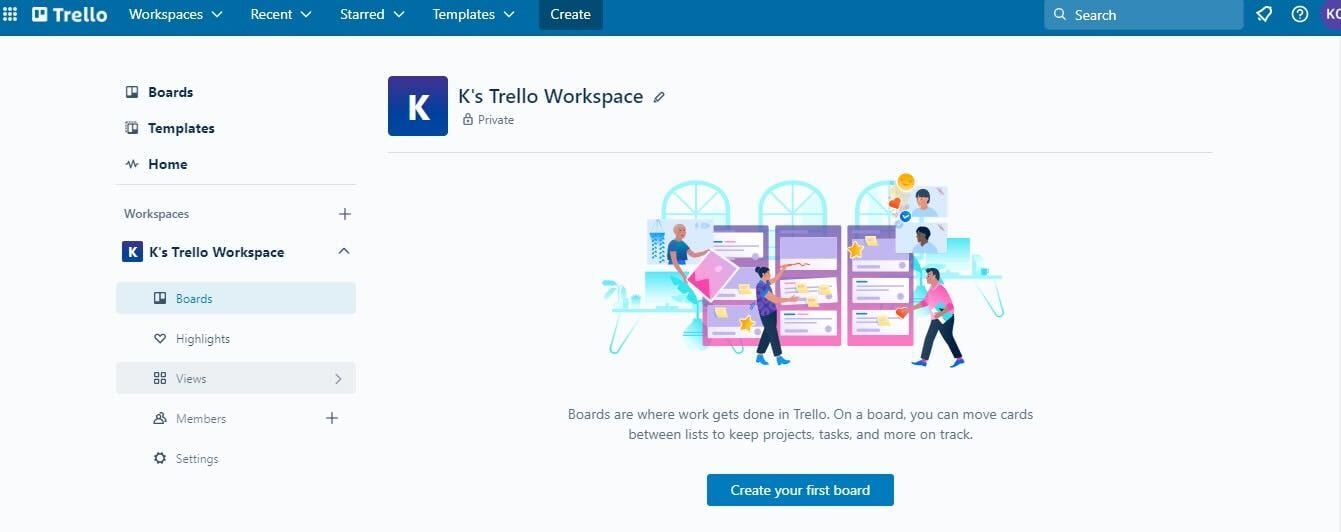Open the account avatar menu

(1331, 14)
